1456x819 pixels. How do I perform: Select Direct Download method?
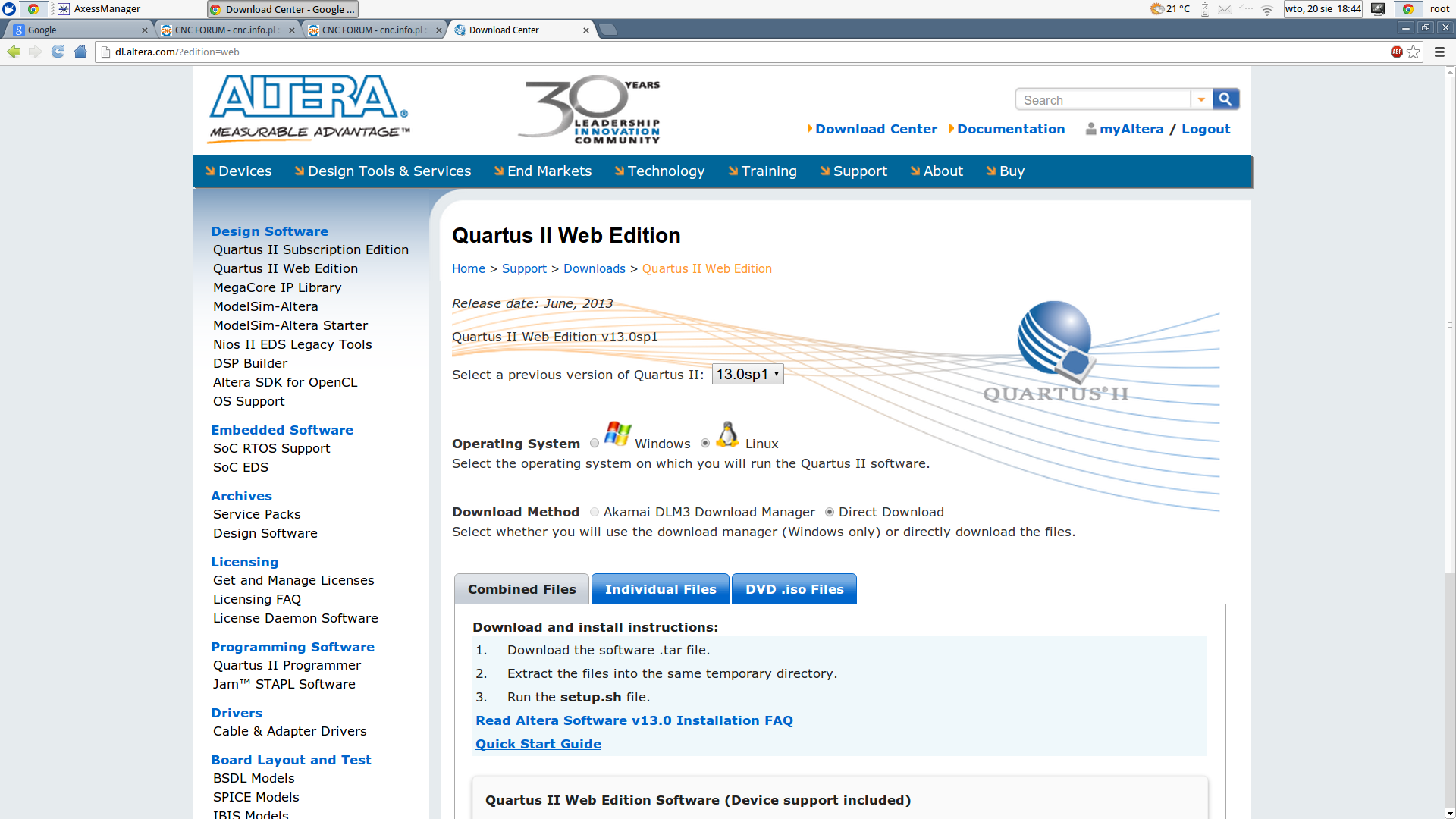(x=830, y=513)
